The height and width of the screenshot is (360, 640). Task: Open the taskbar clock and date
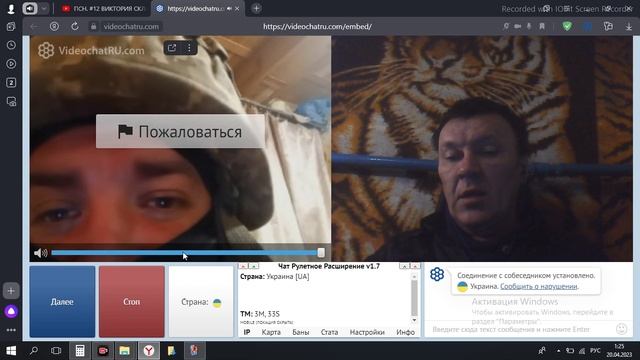(619, 351)
